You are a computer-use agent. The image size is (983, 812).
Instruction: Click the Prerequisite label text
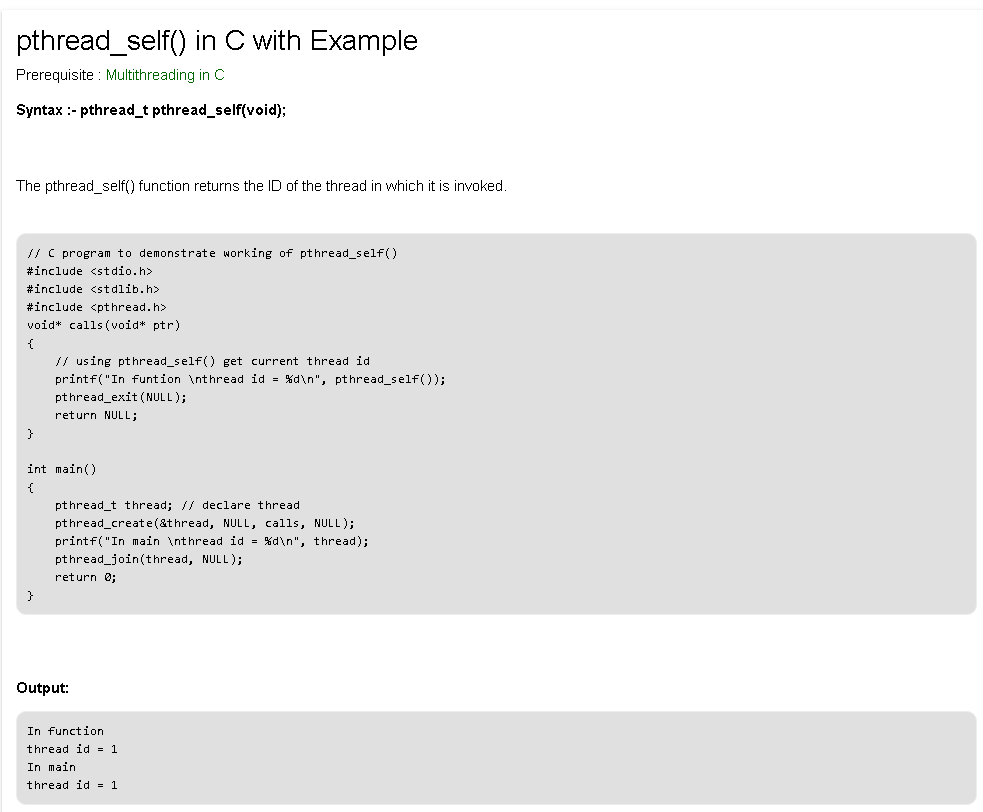coord(57,75)
